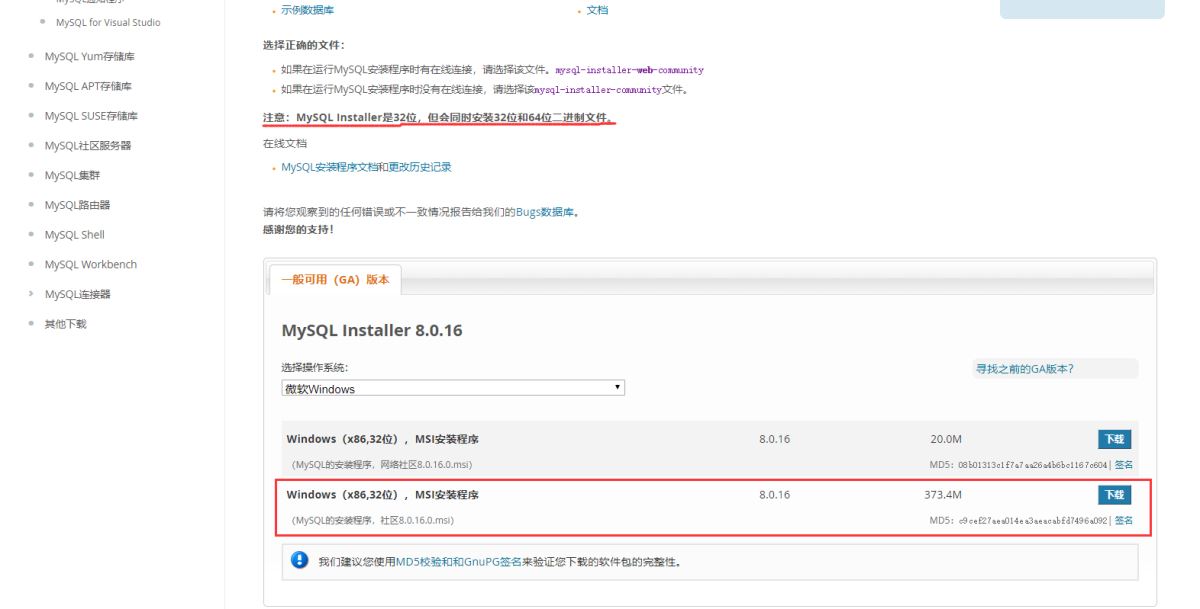Click 在线文档 label text
This screenshot has width=1200, height=609.
coord(285,143)
